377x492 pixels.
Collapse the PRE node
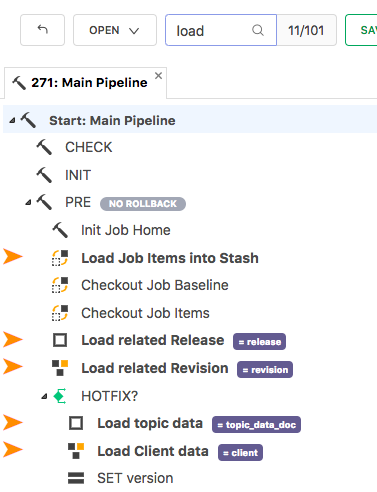(x=28, y=203)
